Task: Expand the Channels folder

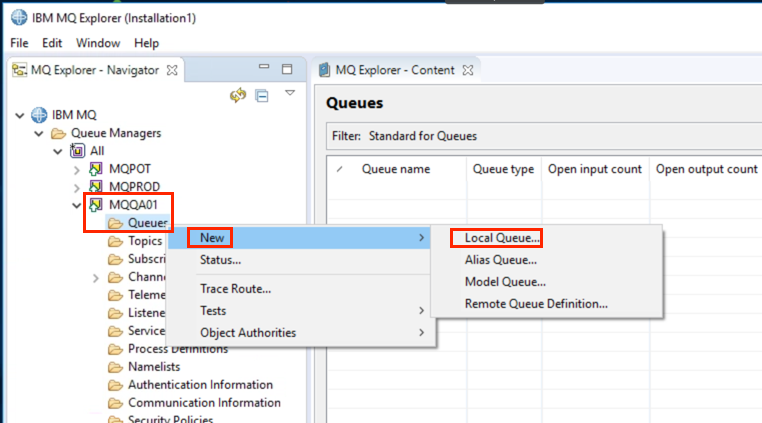Action: 96,278
